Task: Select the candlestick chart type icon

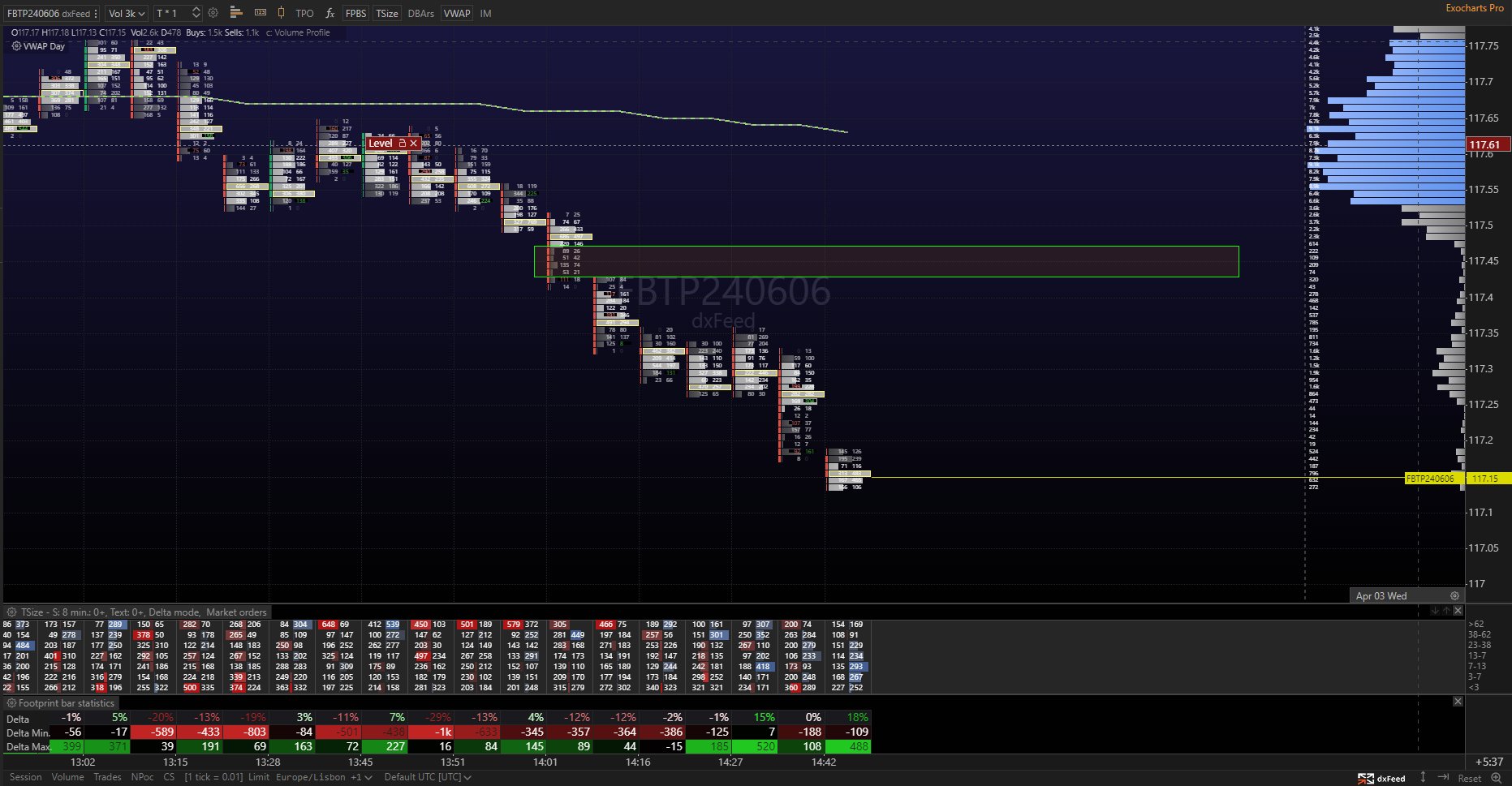Action: point(281,13)
